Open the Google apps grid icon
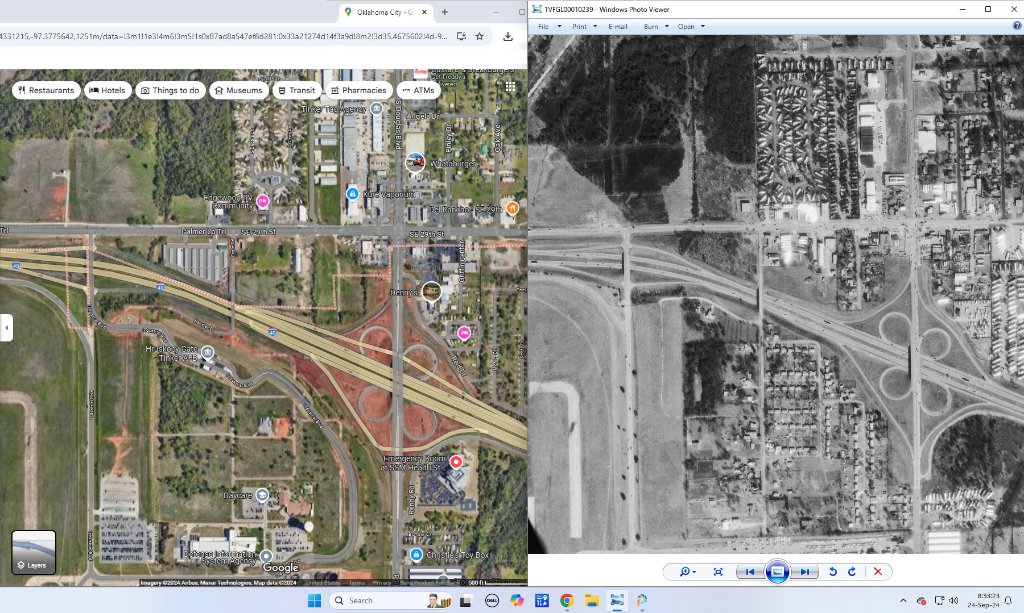The width and height of the screenshot is (1024, 613). (510, 87)
